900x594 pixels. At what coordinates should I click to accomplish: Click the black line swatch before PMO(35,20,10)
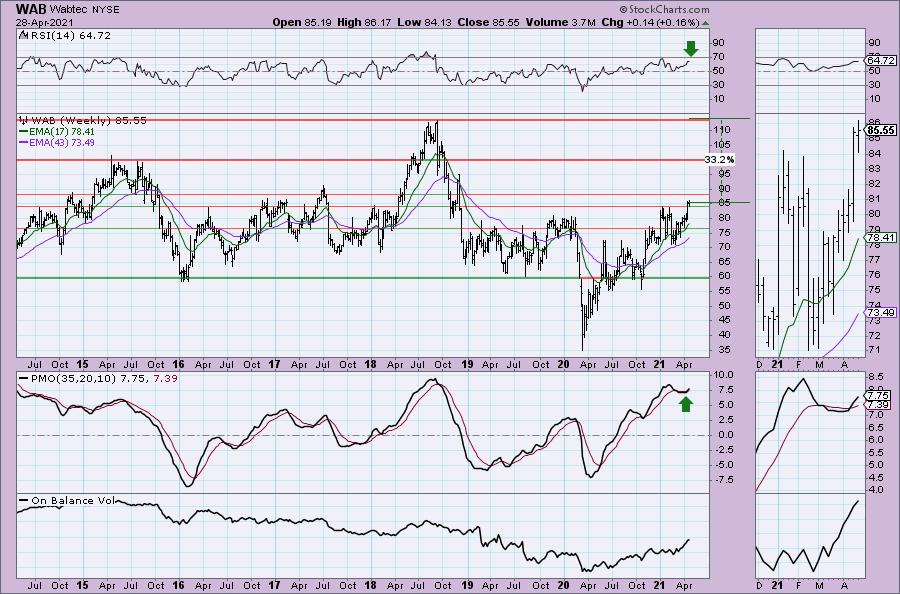(x=23, y=379)
